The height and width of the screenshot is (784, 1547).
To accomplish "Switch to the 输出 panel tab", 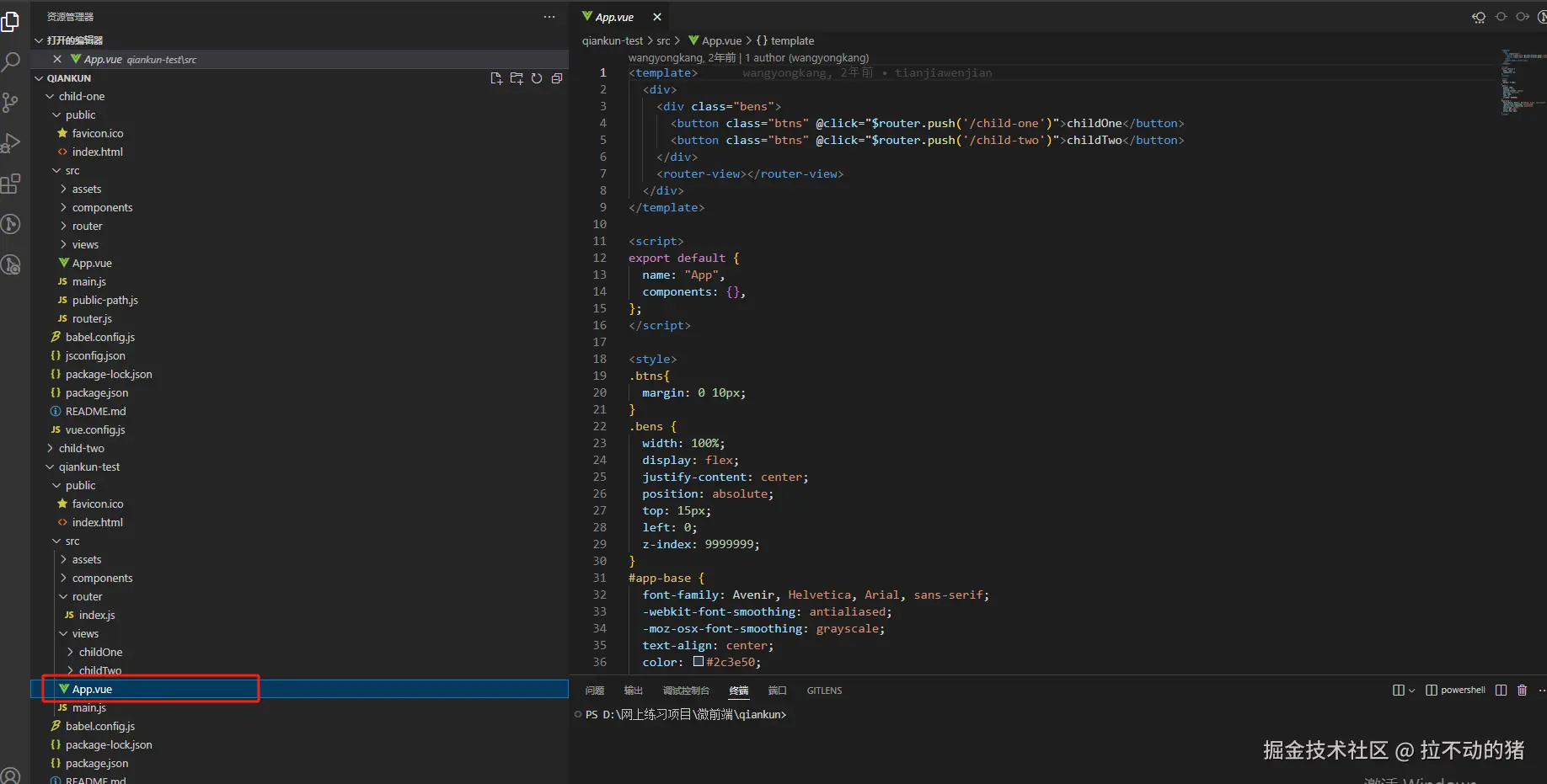I will [634, 691].
